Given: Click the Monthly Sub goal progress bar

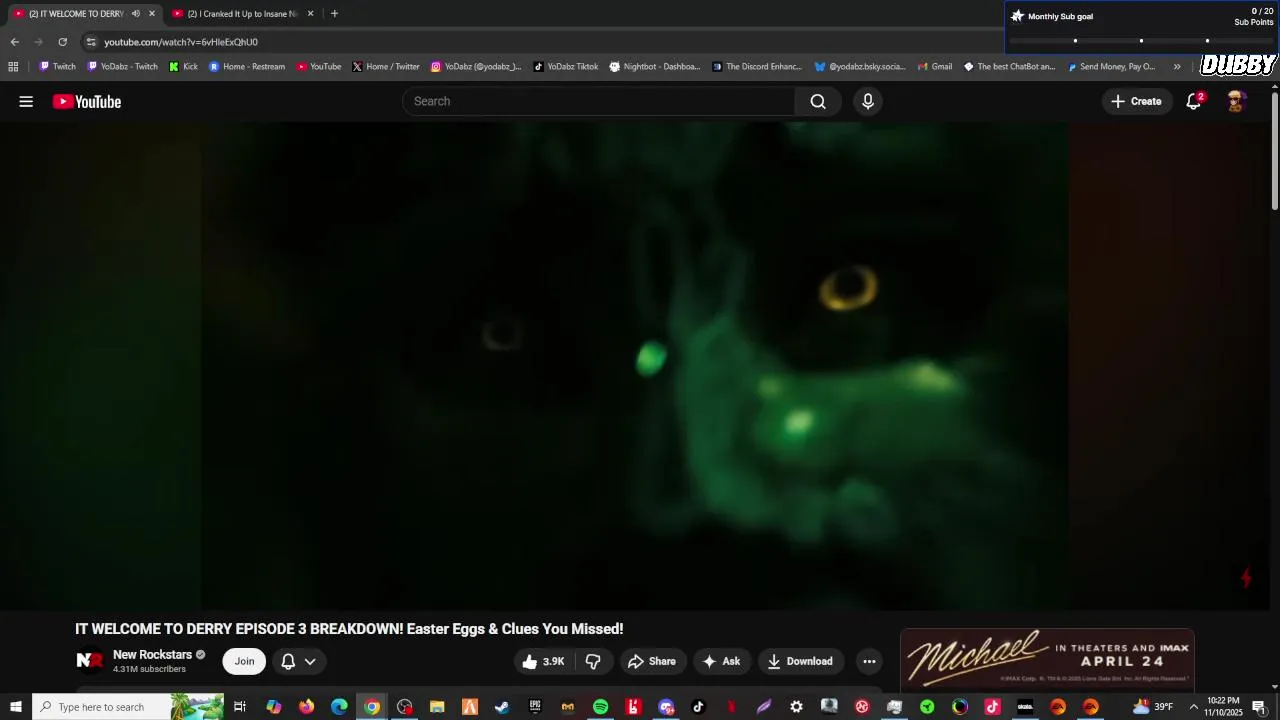Looking at the screenshot, I should click(x=1141, y=41).
